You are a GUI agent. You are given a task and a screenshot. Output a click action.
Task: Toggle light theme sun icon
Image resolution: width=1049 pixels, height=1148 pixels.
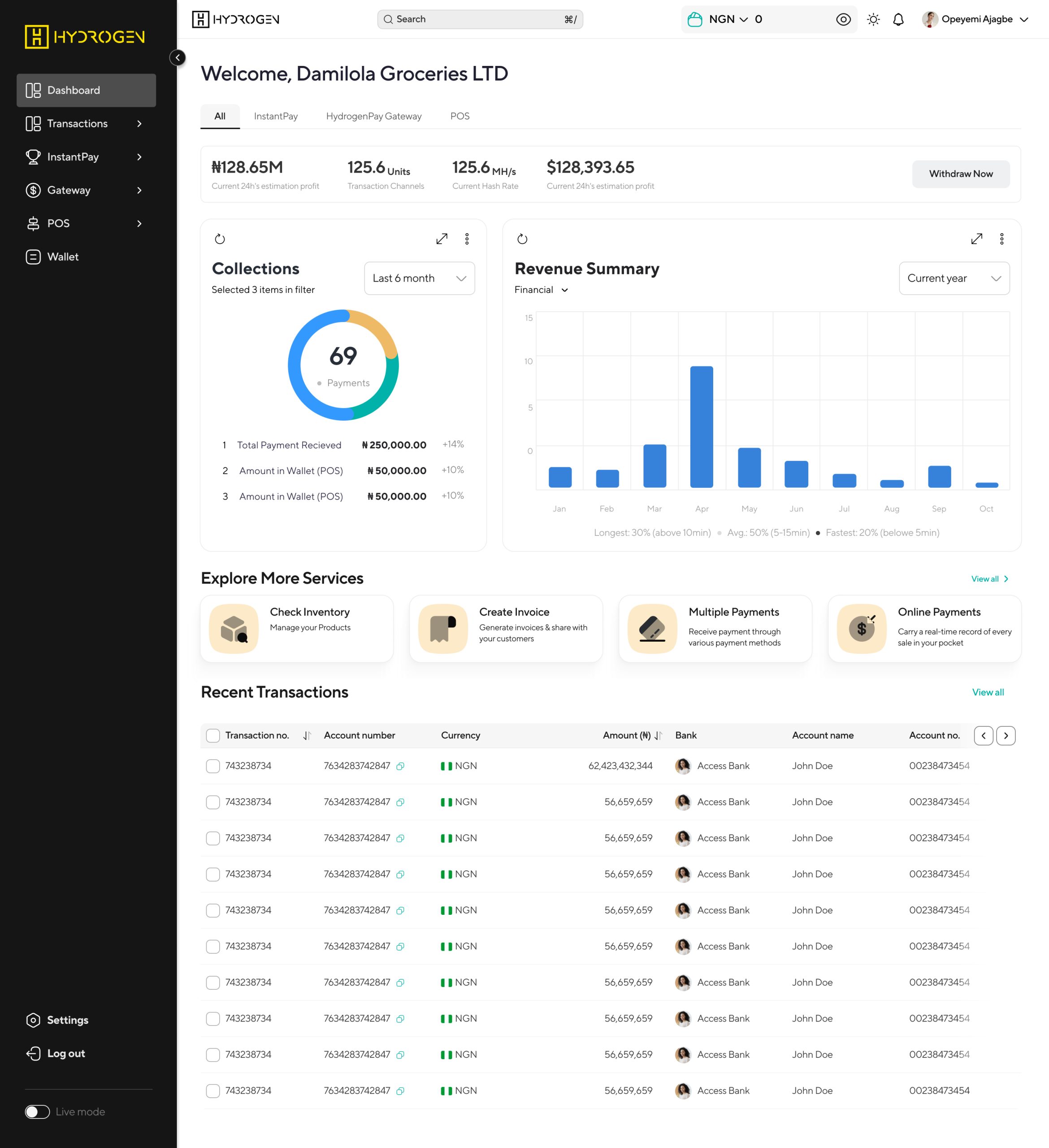tap(873, 20)
